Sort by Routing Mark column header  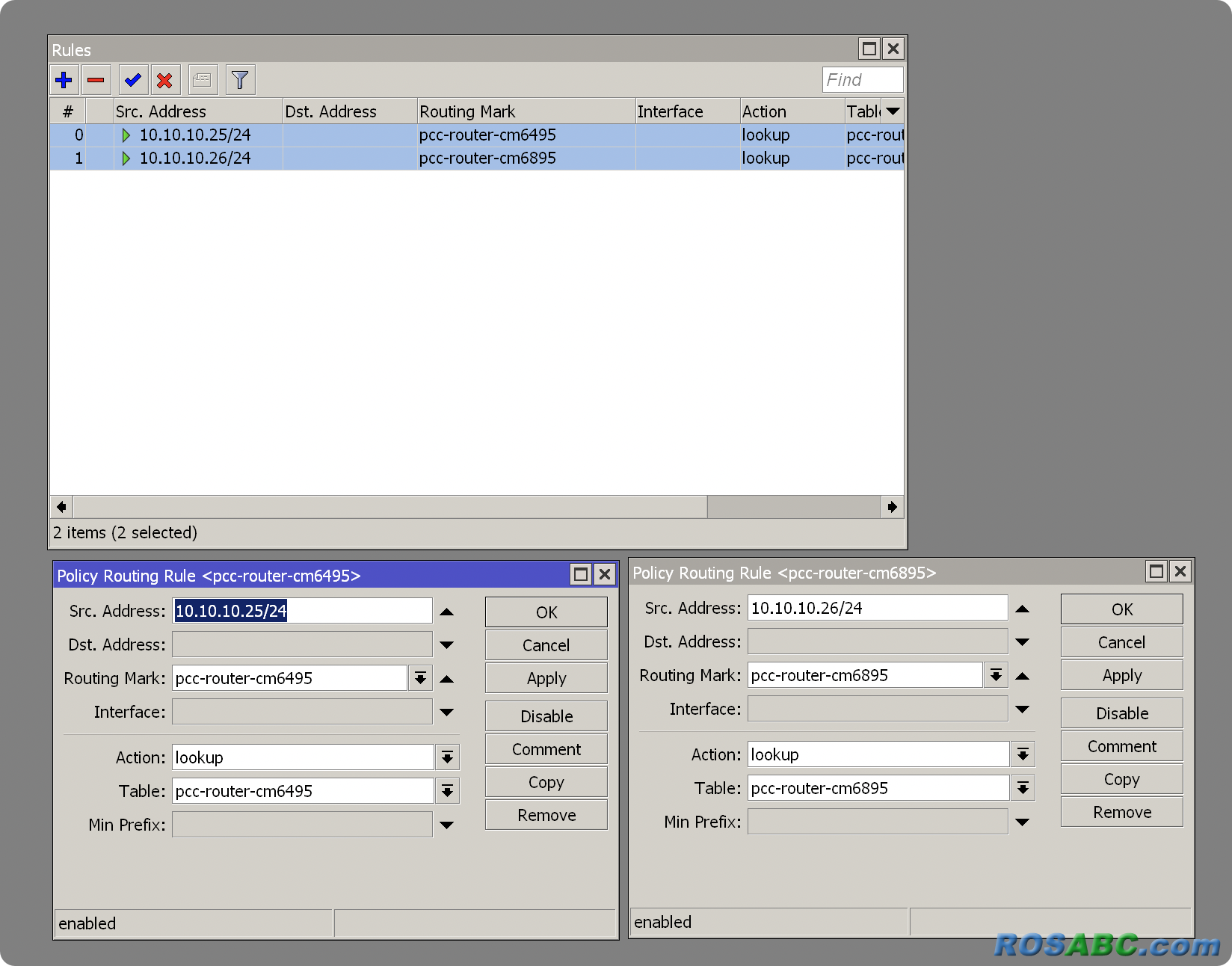(x=526, y=111)
